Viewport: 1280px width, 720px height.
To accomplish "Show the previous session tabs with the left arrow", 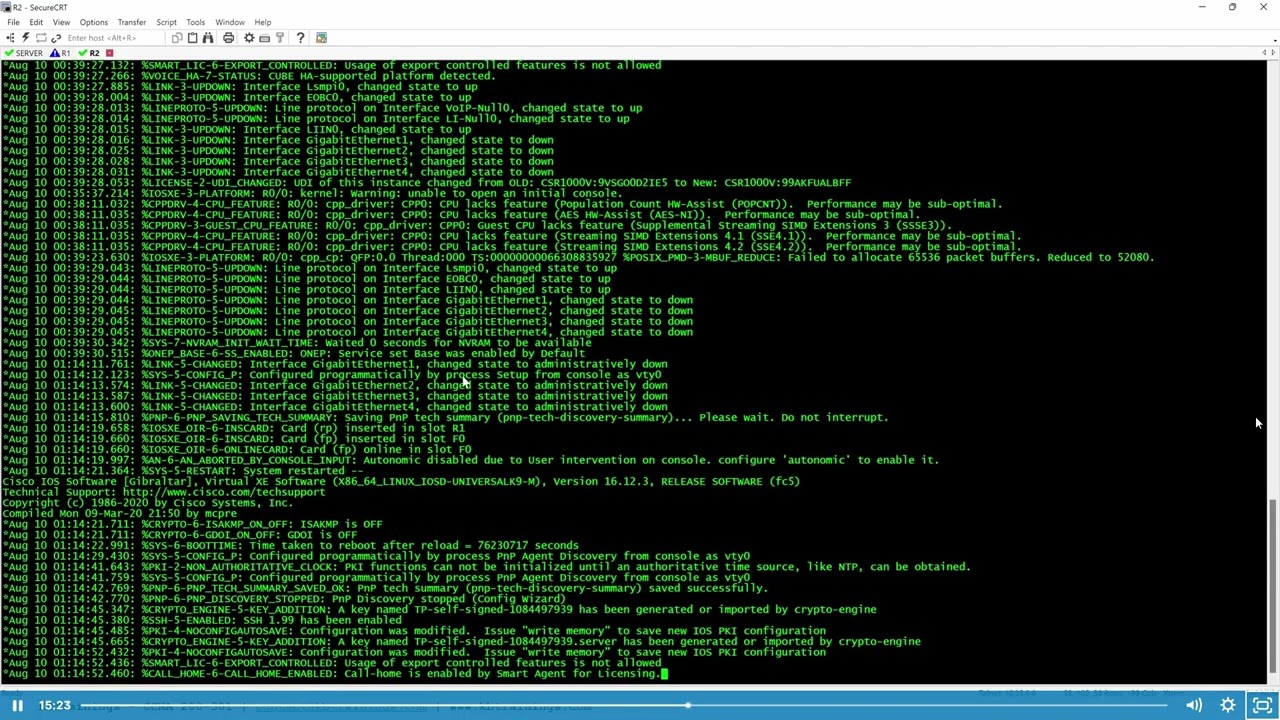I will click(1263, 53).
